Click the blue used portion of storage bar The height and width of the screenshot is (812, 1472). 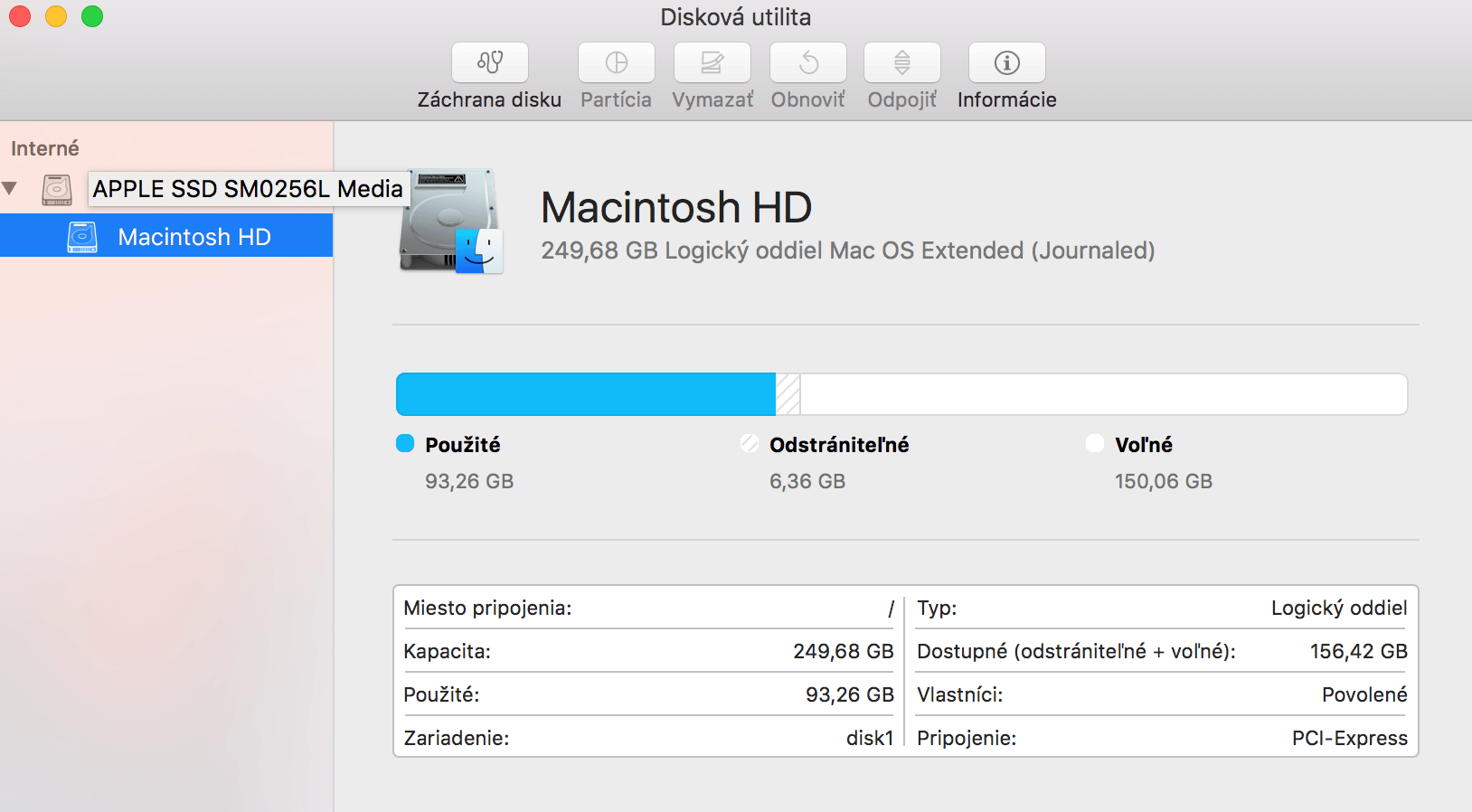(x=586, y=394)
